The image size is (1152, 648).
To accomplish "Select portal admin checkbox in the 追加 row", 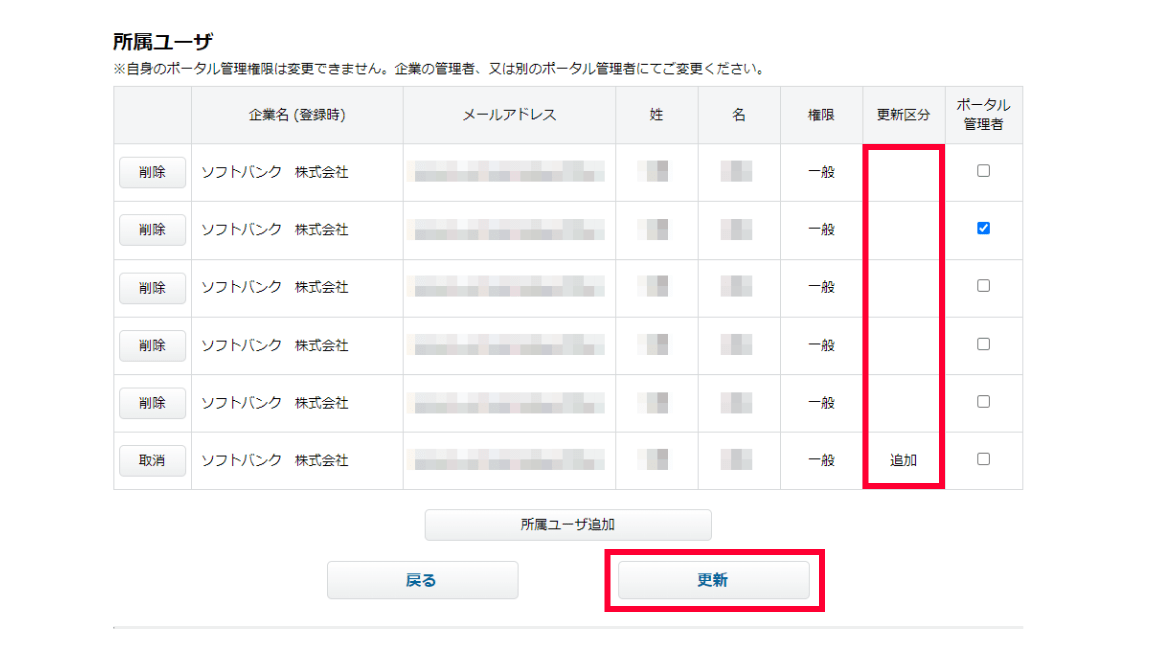I will click(983, 459).
